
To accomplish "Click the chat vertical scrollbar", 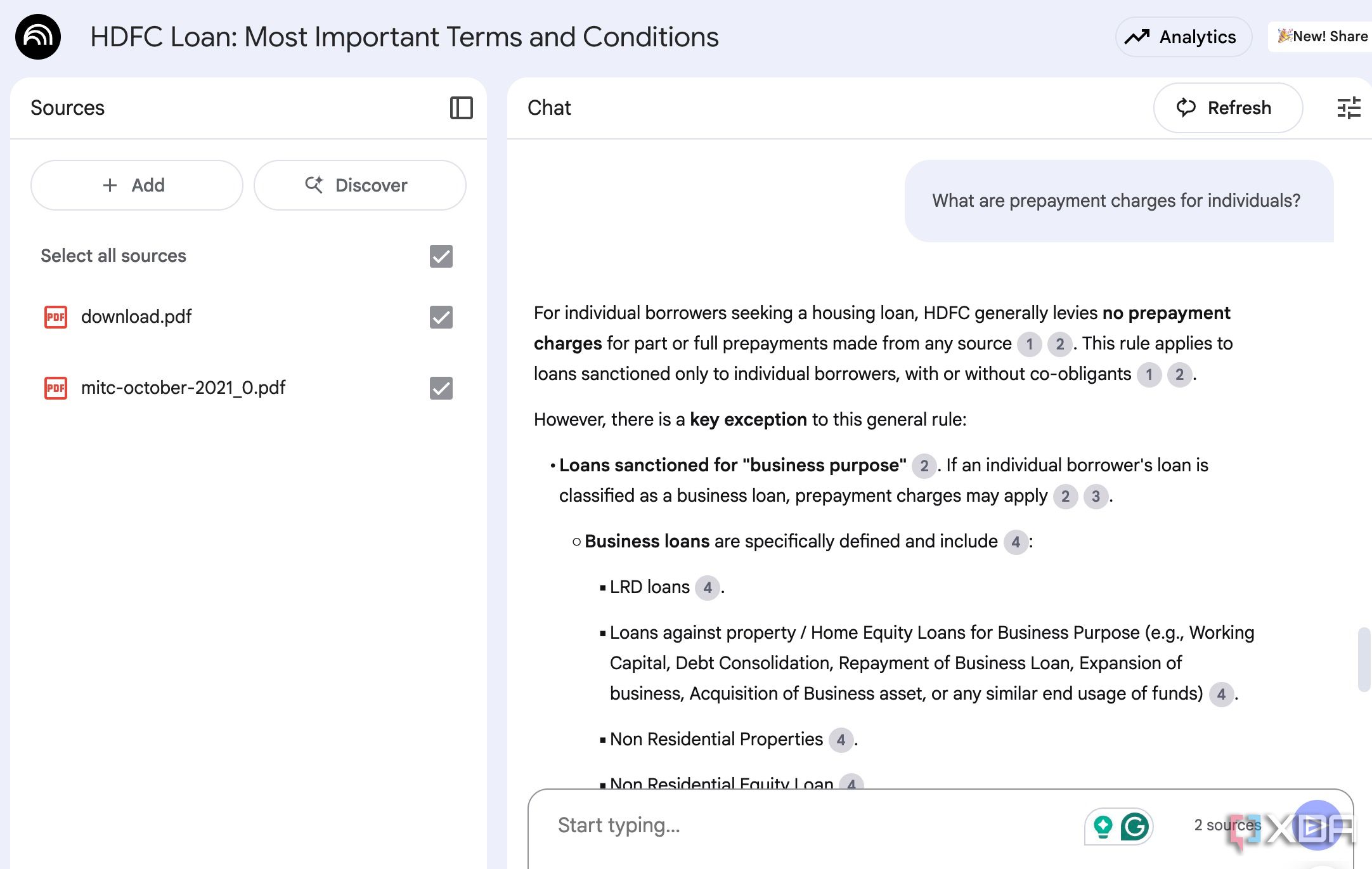I will pos(1363,660).
